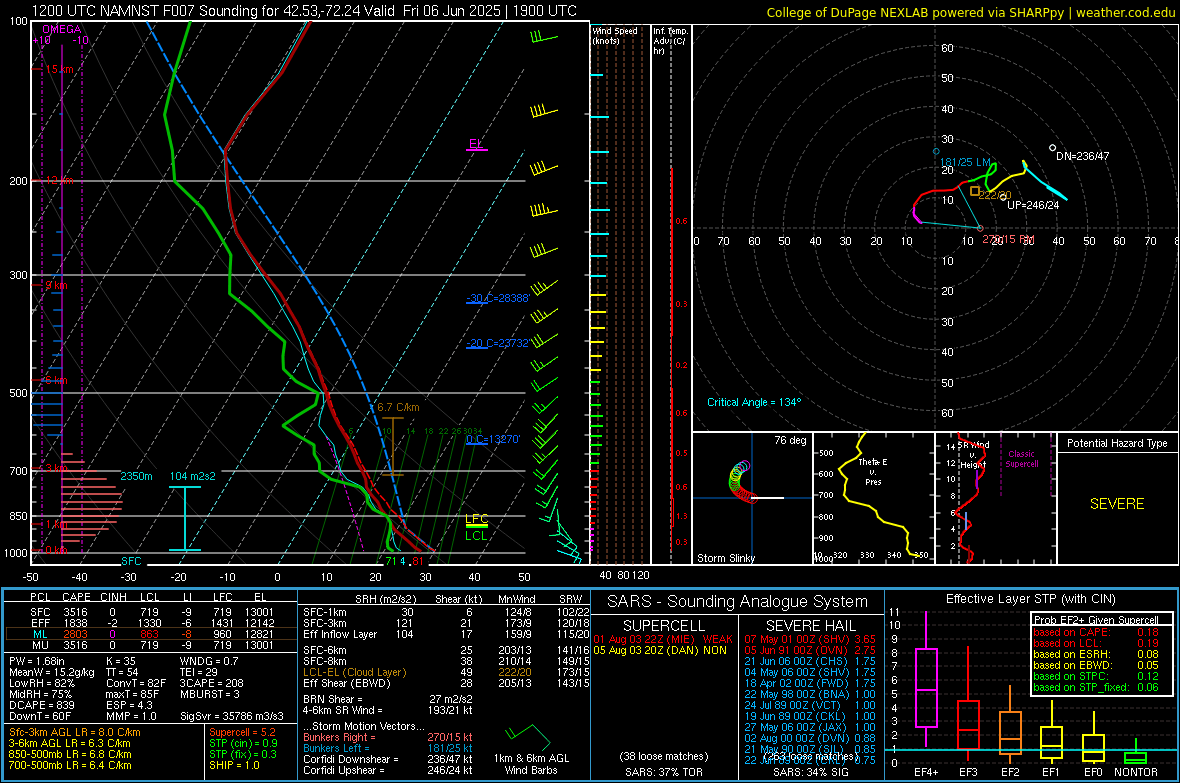Click the 2350m effective inflow label
Viewport: 1180px width, 783px height.
coord(136,477)
